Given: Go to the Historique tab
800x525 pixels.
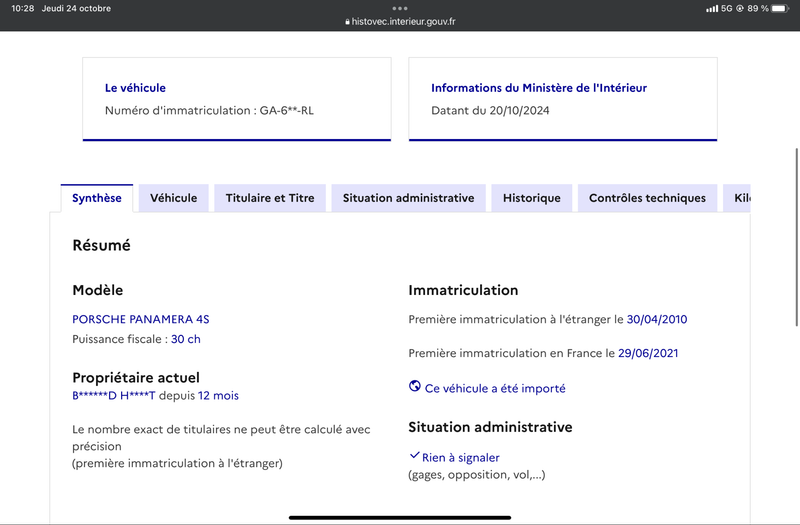Looking at the screenshot, I should [x=532, y=198].
